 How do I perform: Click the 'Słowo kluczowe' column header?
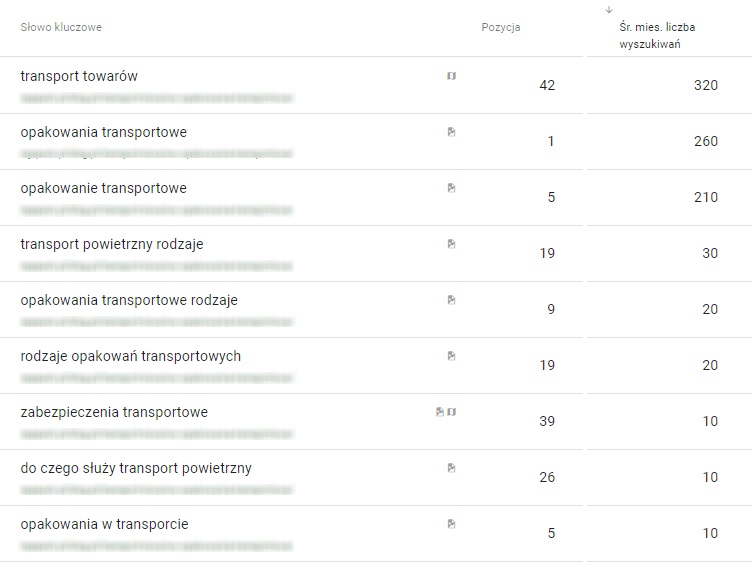[x=61, y=27]
